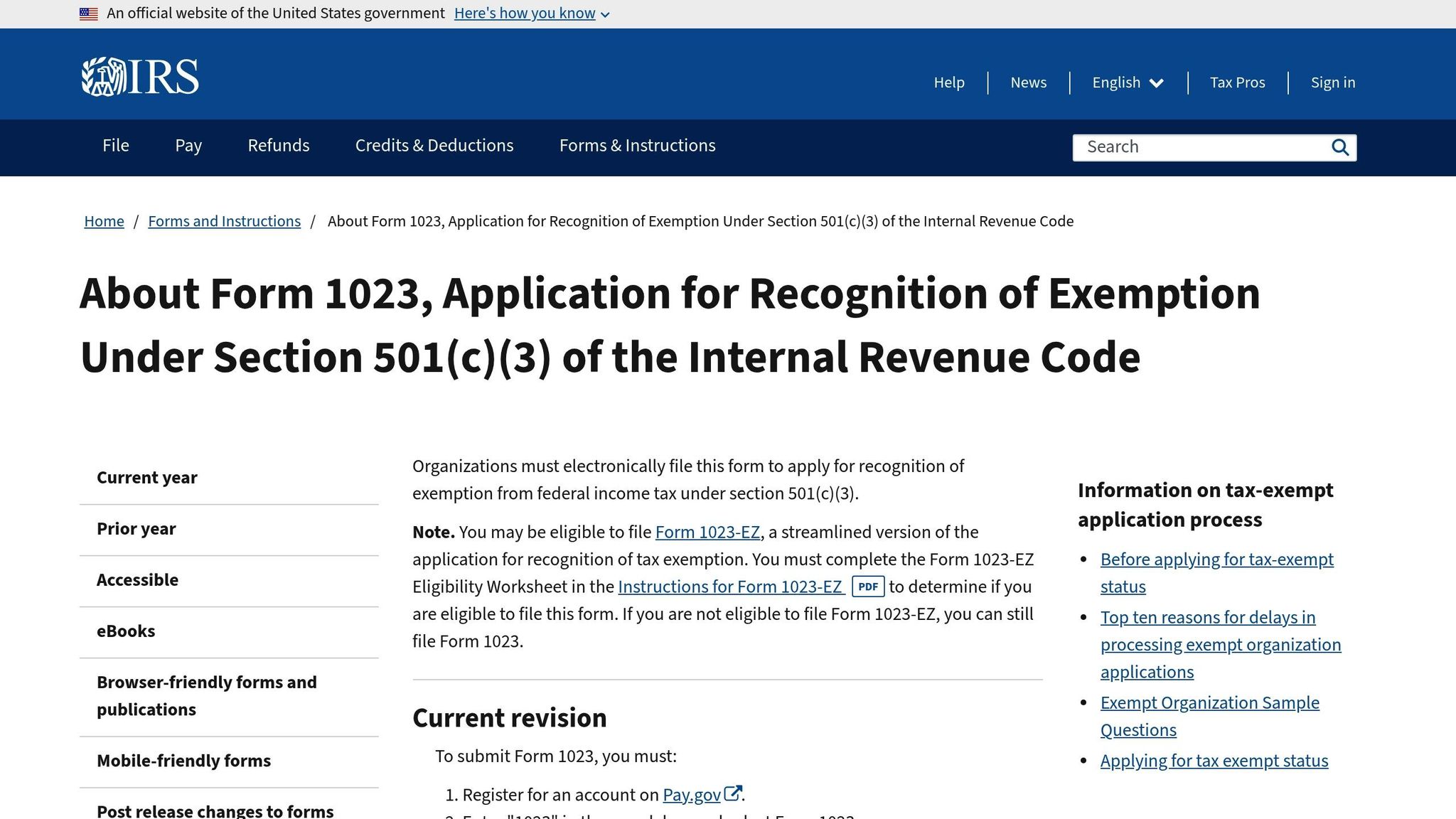This screenshot has height=819, width=1456.
Task: Select the Refunds navigation tab
Action: 278,146
